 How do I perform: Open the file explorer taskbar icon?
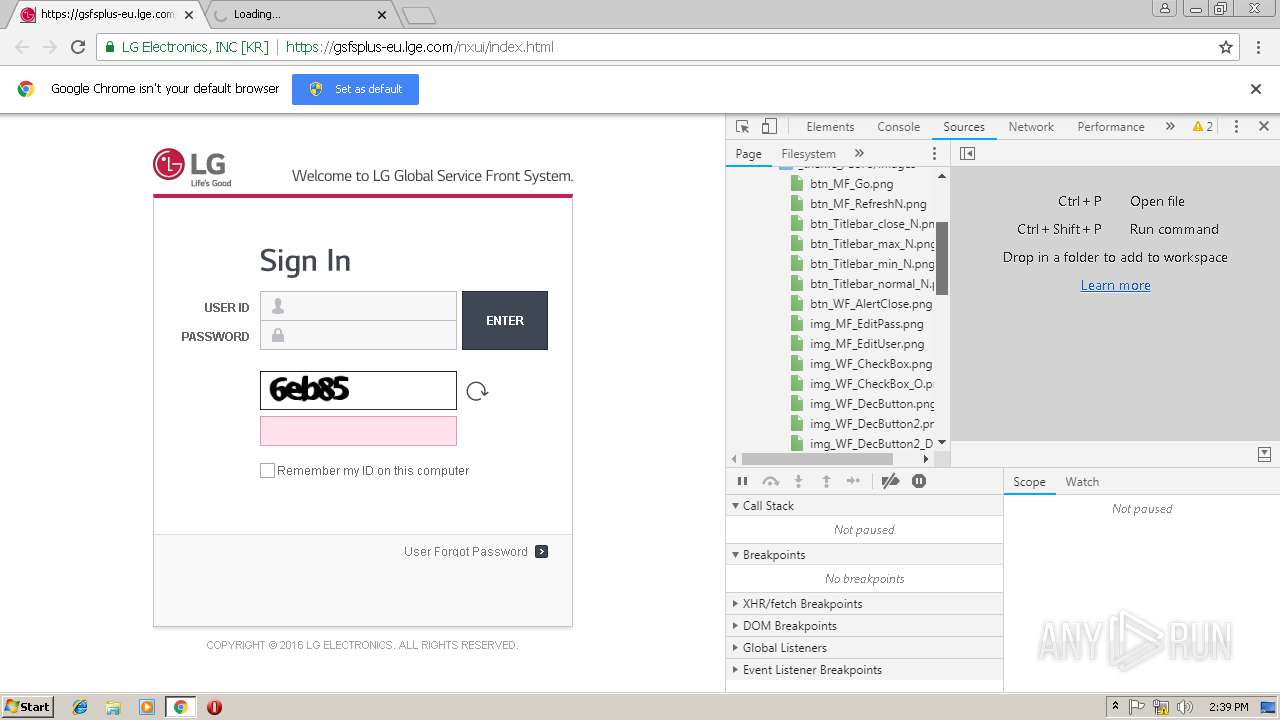point(113,707)
